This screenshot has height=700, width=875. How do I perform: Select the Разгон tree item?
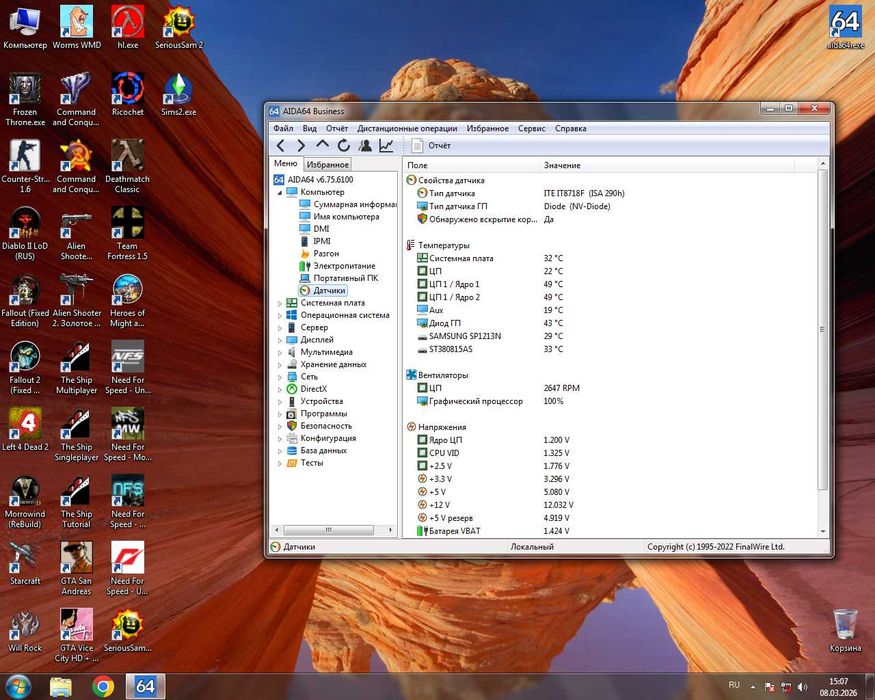tap(326, 254)
